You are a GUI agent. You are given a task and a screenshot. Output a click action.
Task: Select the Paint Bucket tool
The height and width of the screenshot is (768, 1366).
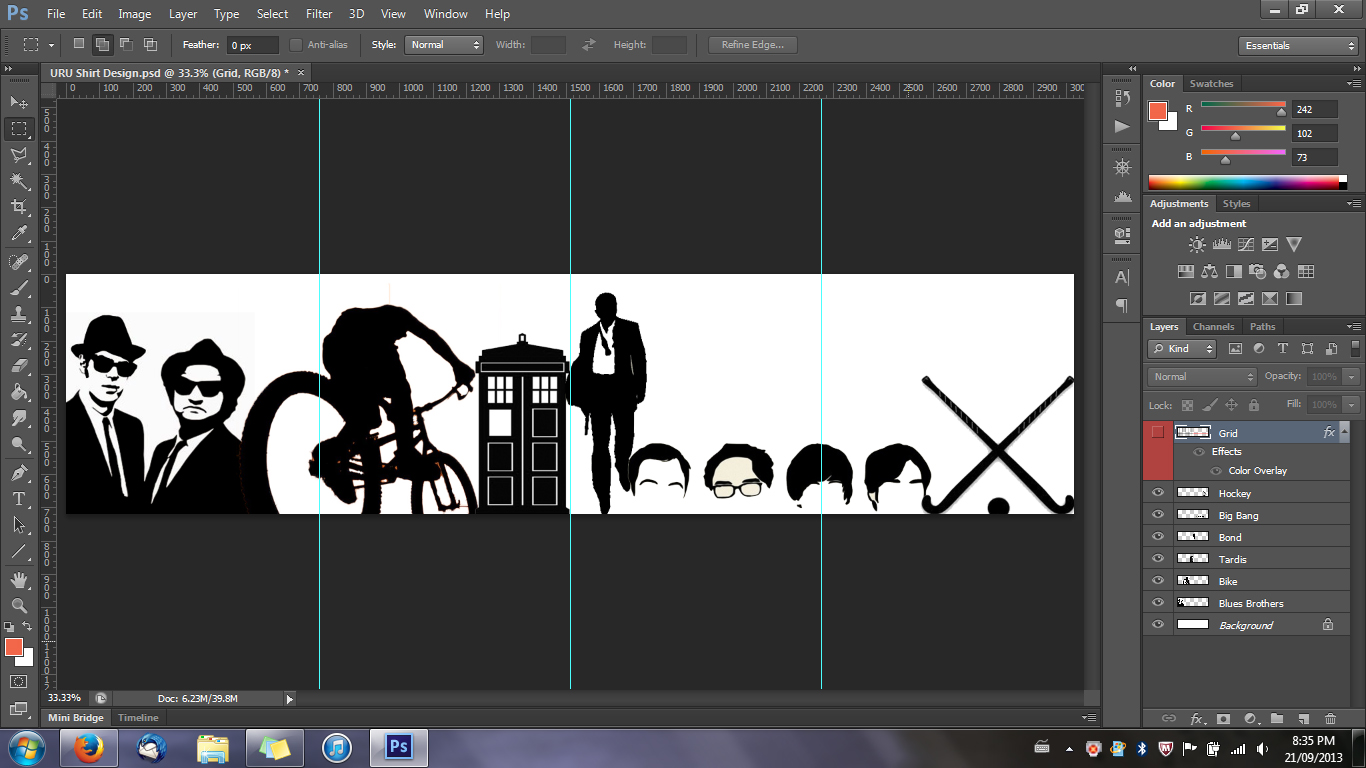[x=19, y=392]
